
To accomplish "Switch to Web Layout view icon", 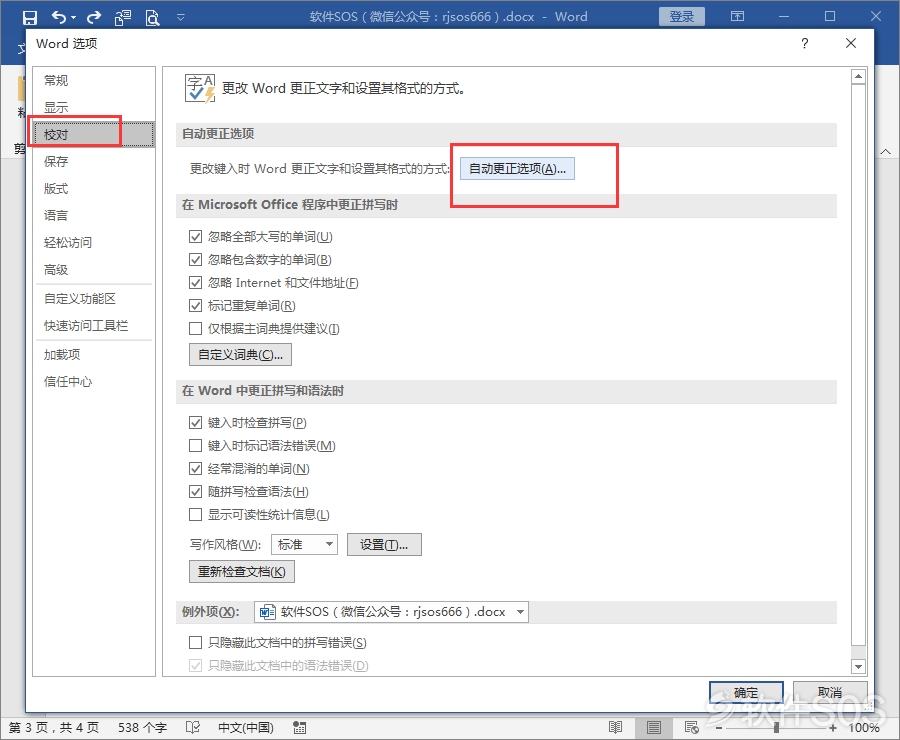I will click(692, 727).
